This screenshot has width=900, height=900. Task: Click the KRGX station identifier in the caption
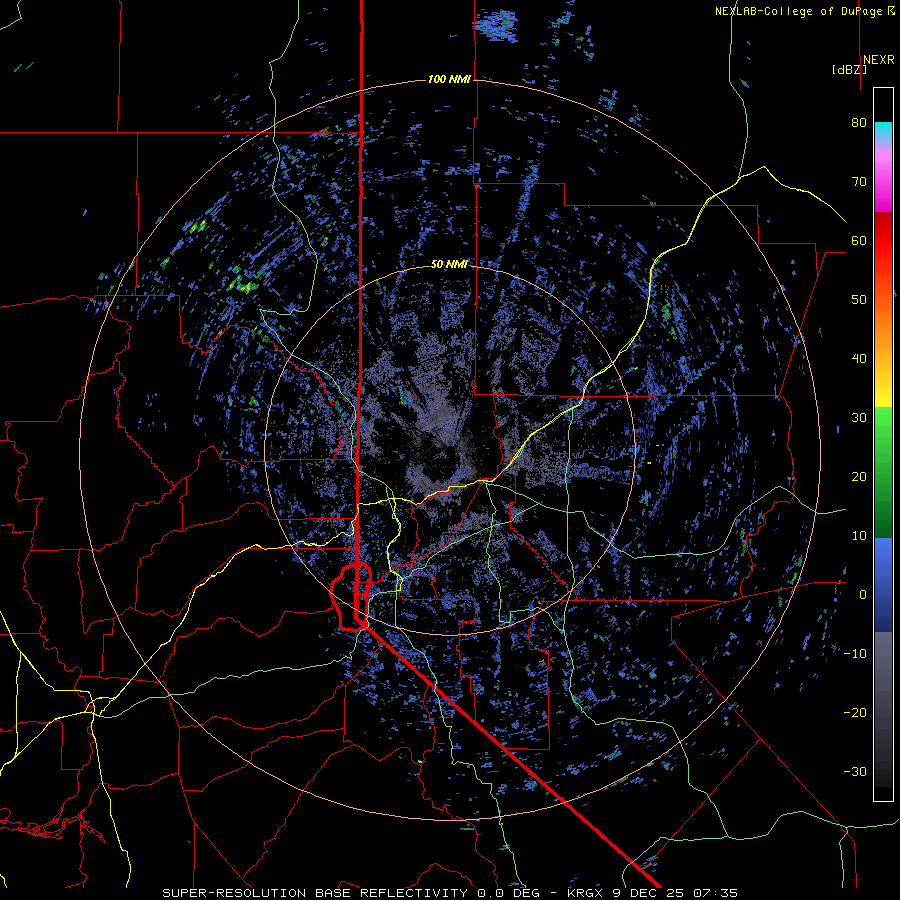click(x=585, y=893)
